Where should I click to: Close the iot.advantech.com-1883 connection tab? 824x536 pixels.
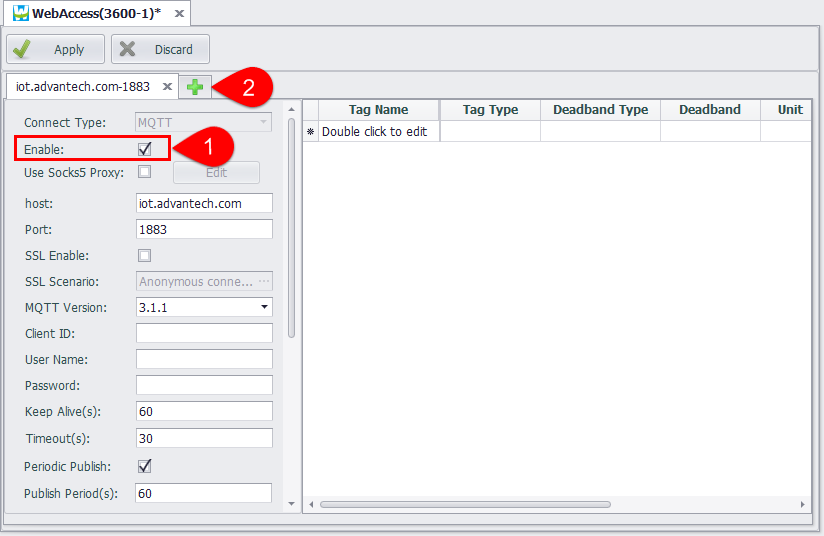[x=167, y=87]
